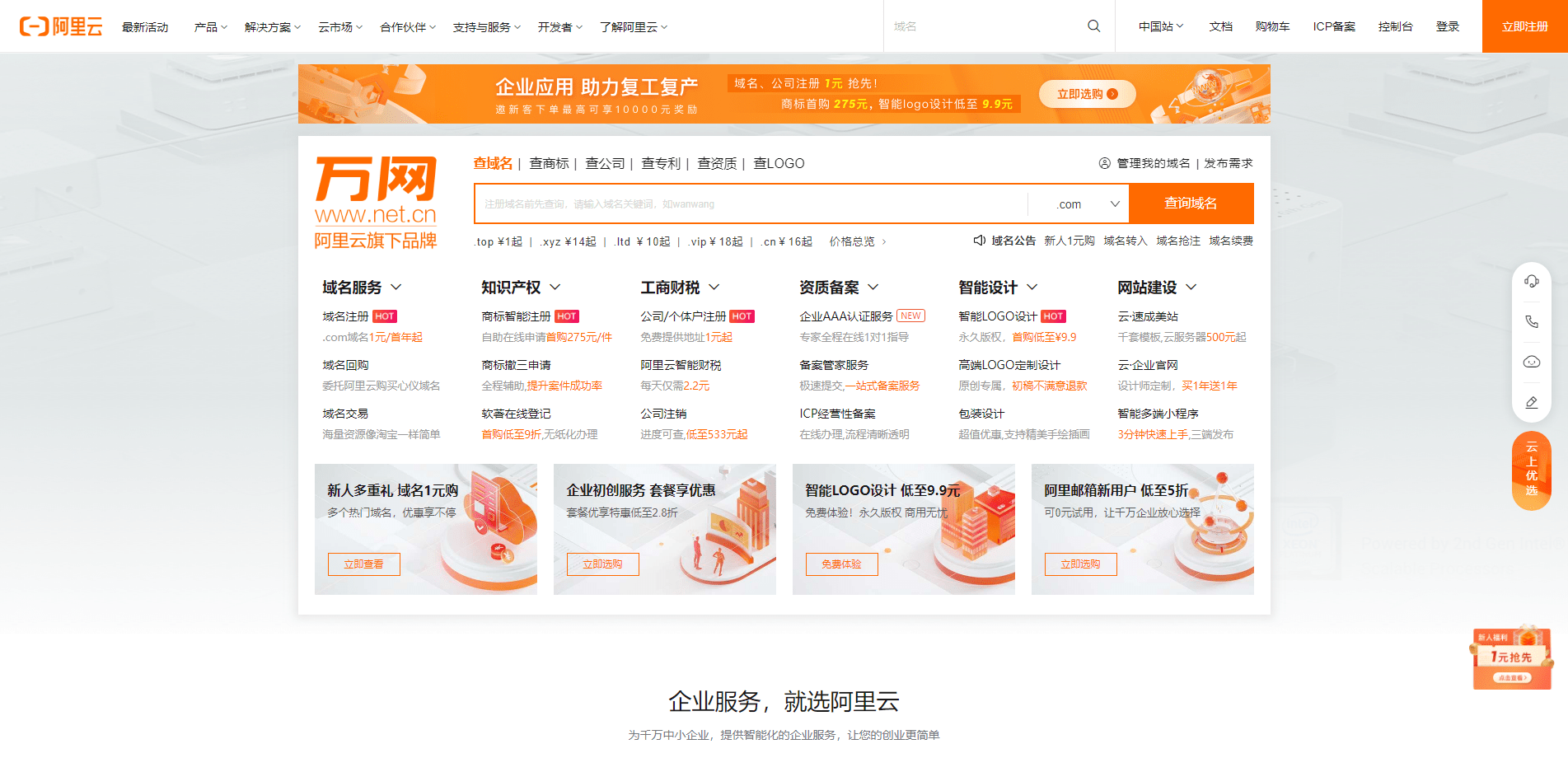Click the 价格总览 link

(857, 241)
